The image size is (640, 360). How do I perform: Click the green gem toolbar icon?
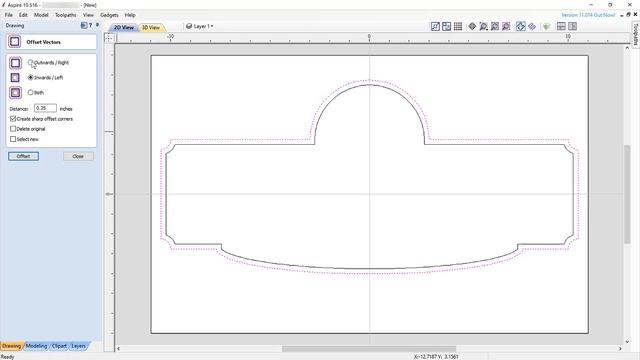click(546, 27)
